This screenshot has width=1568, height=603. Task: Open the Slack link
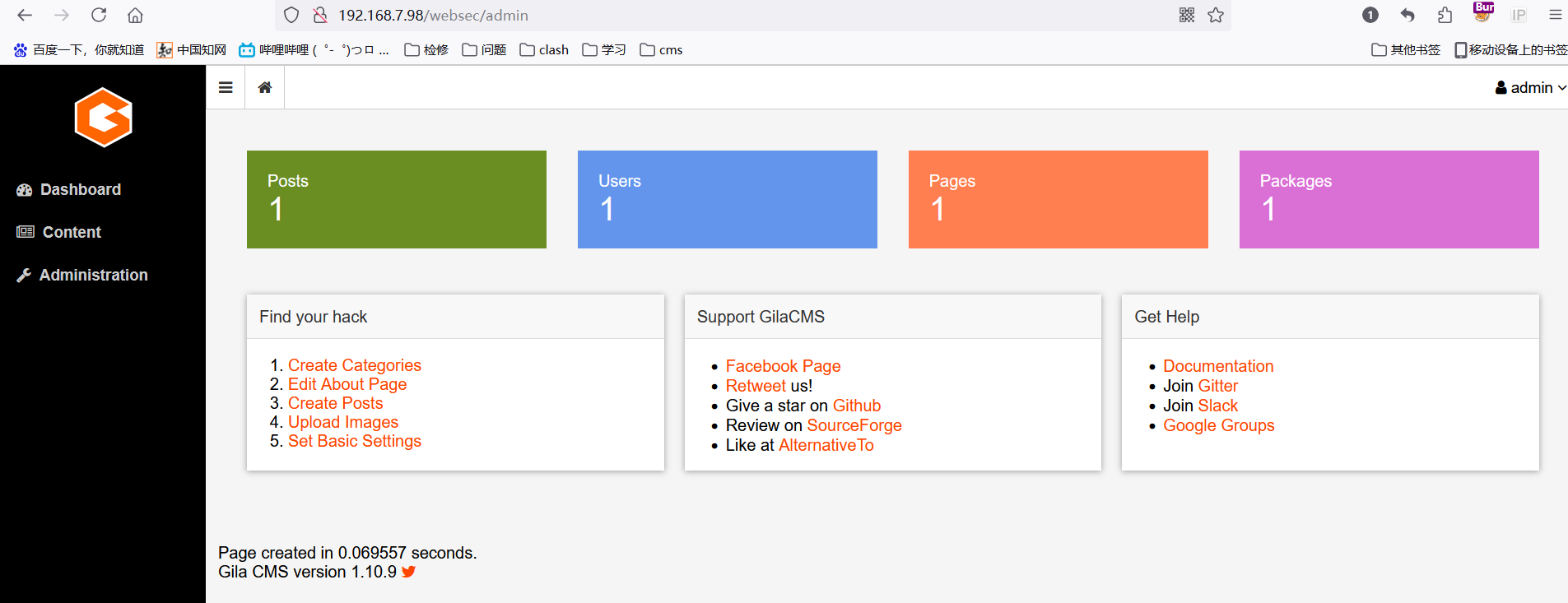coord(1218,406)
